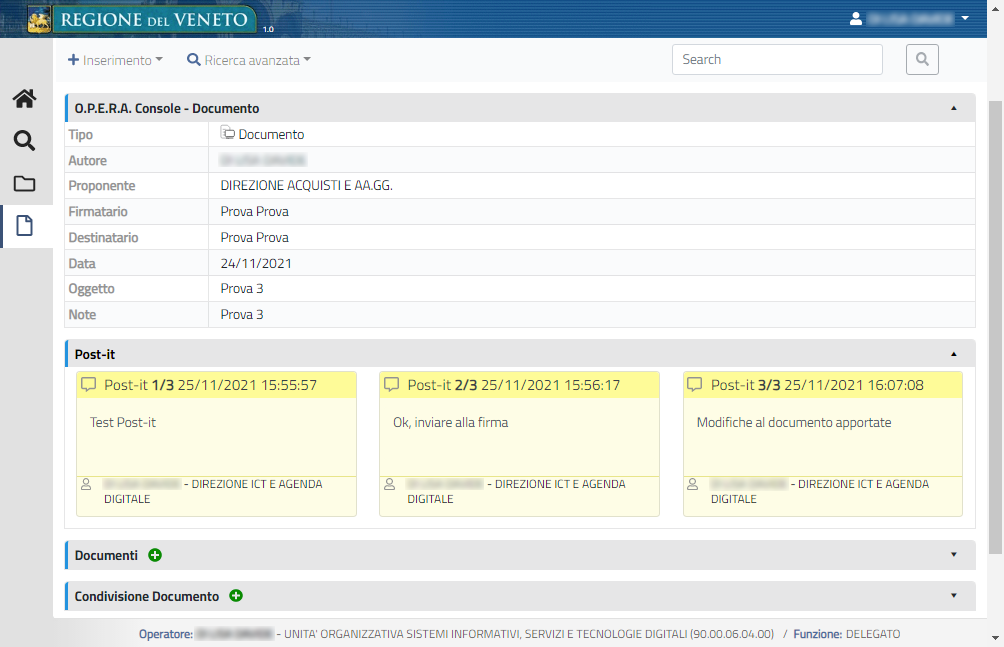Open the Ricerca avanzata dropdown
1004x647 pixels.
coord(248,60)
